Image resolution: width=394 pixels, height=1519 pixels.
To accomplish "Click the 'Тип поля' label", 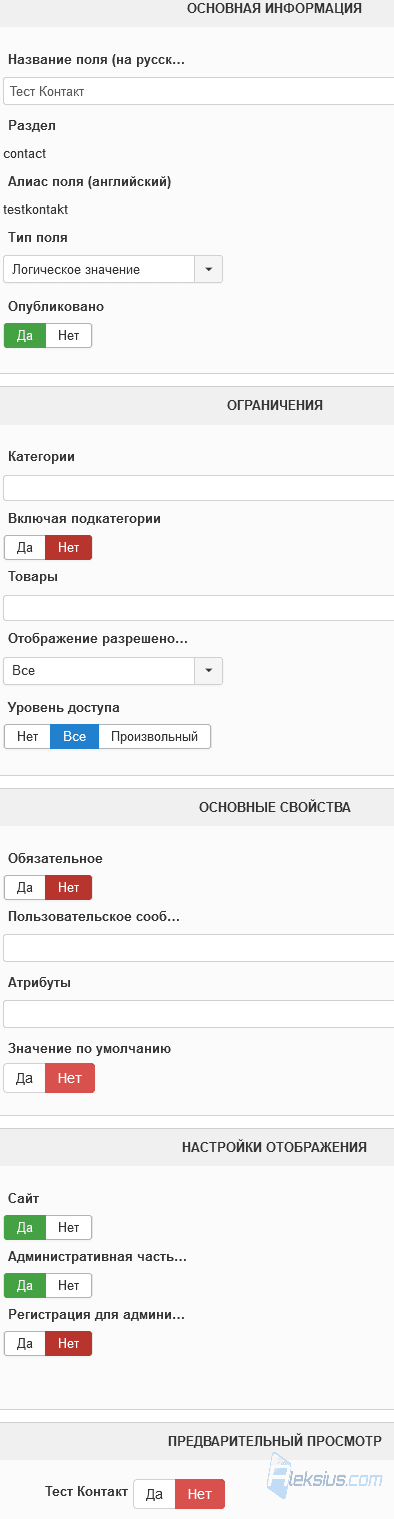I will pos(38,237).
